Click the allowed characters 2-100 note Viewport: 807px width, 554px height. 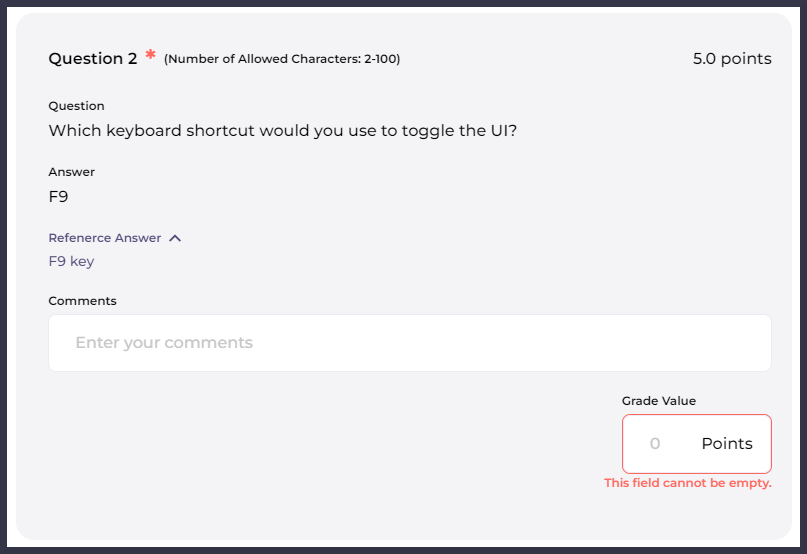(282, 59)
